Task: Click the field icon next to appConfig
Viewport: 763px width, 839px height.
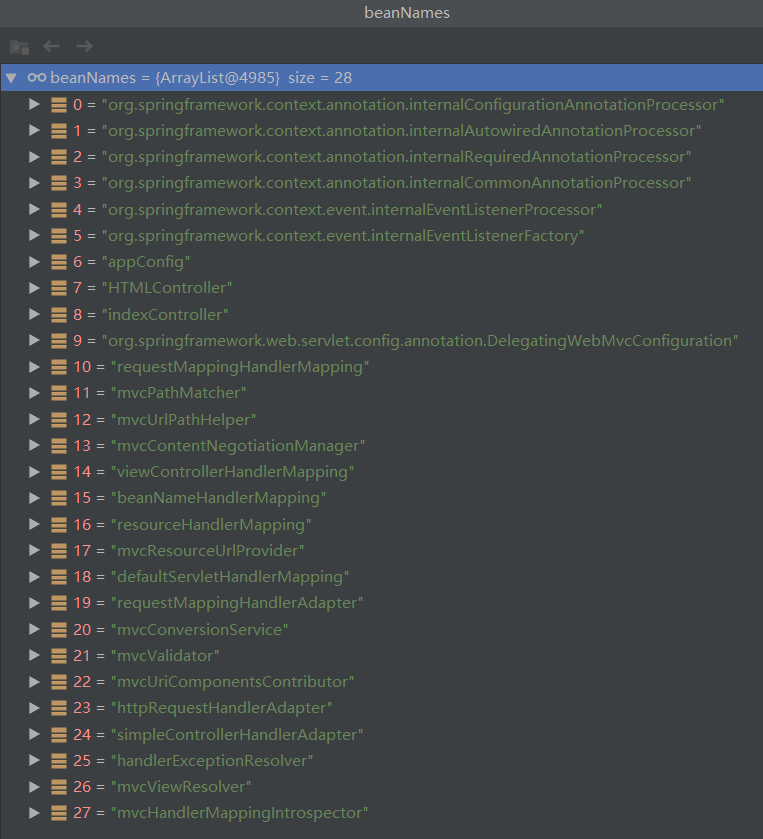Action: pos(58,262)
